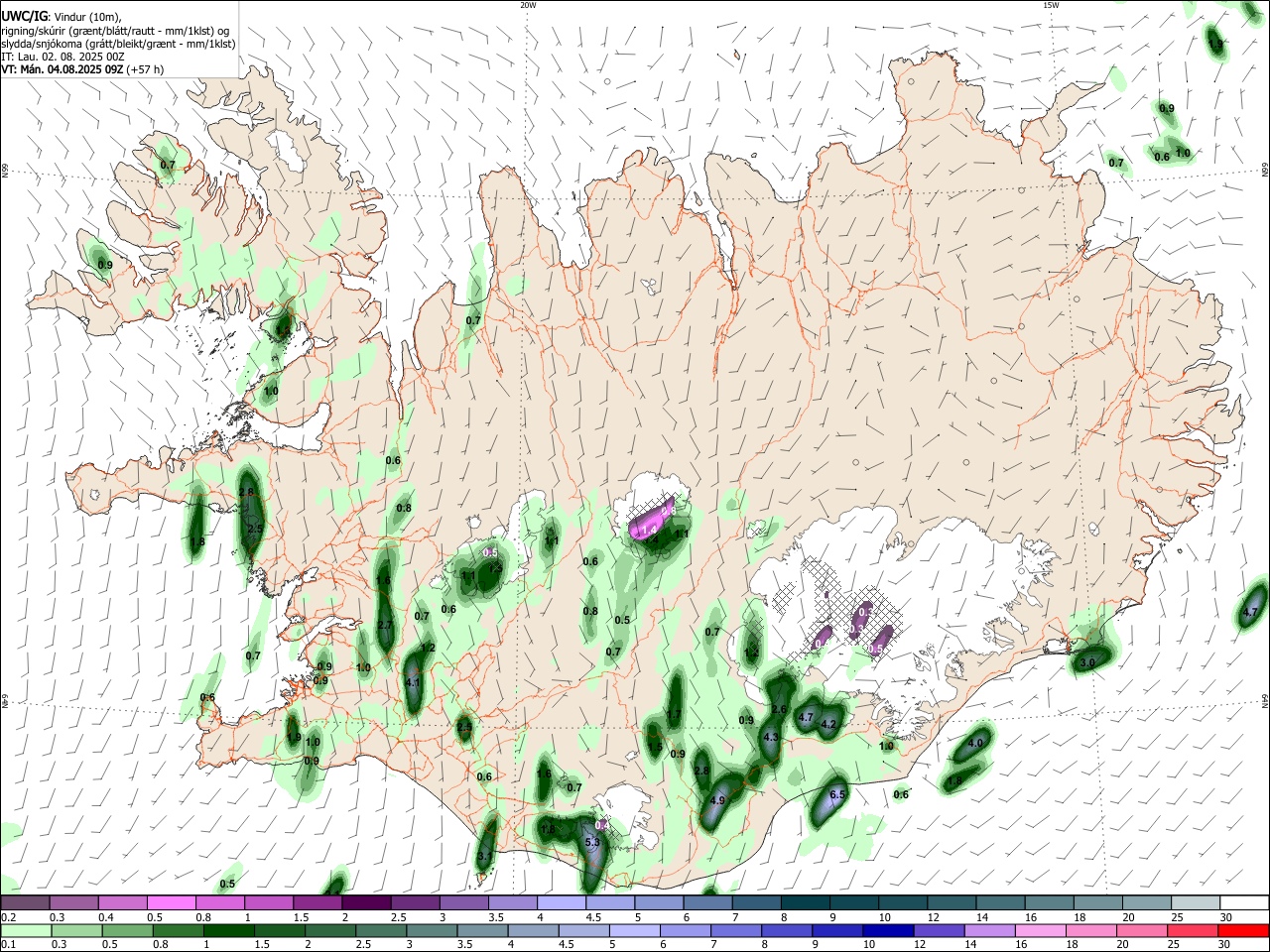The height and width of the screenshot is (952, 1270).
Task: Click the 2.7 precipitation value on the map
Action: tap(386, 624)
